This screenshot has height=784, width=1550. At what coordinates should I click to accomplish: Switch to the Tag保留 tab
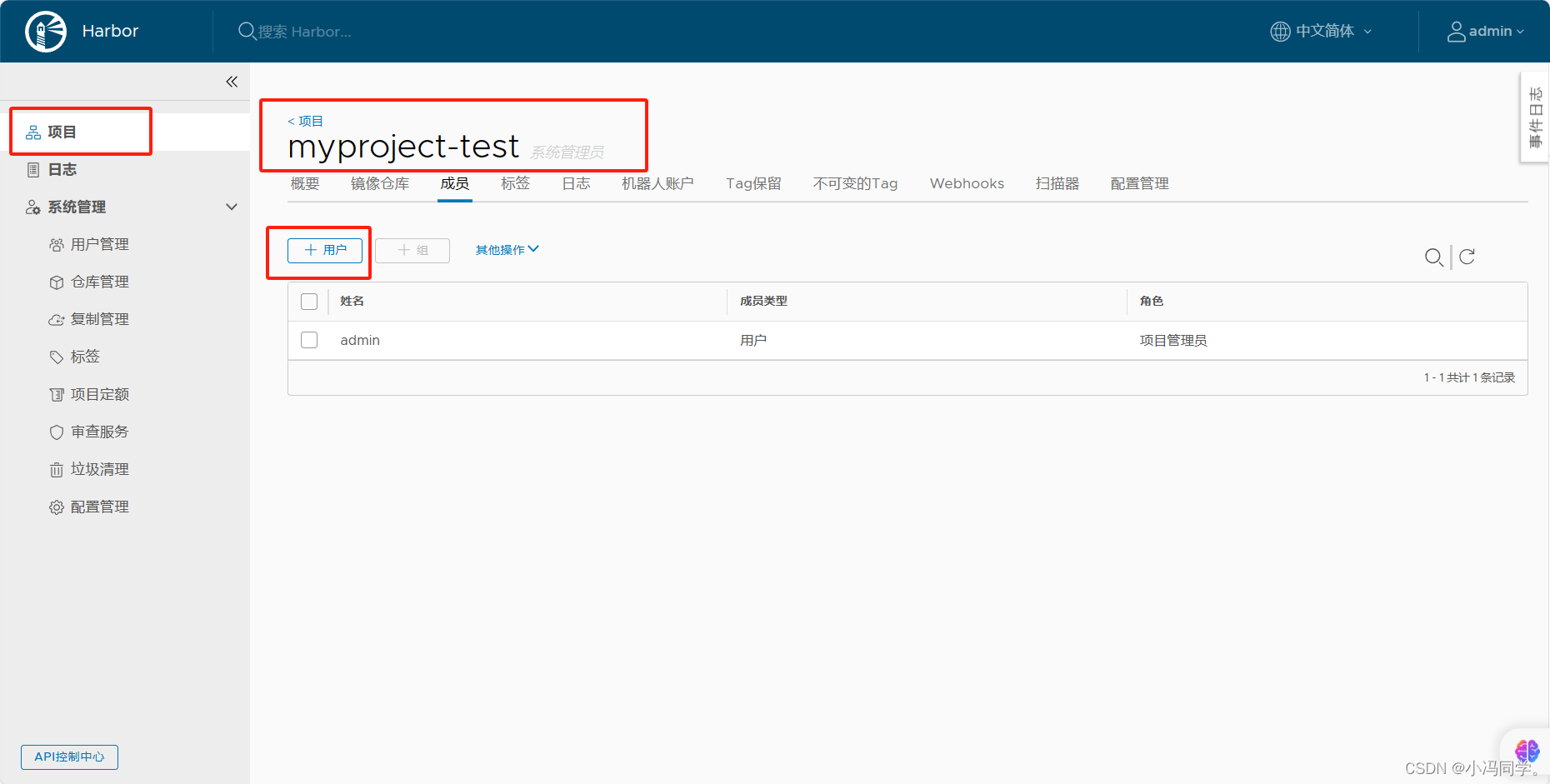753,183
